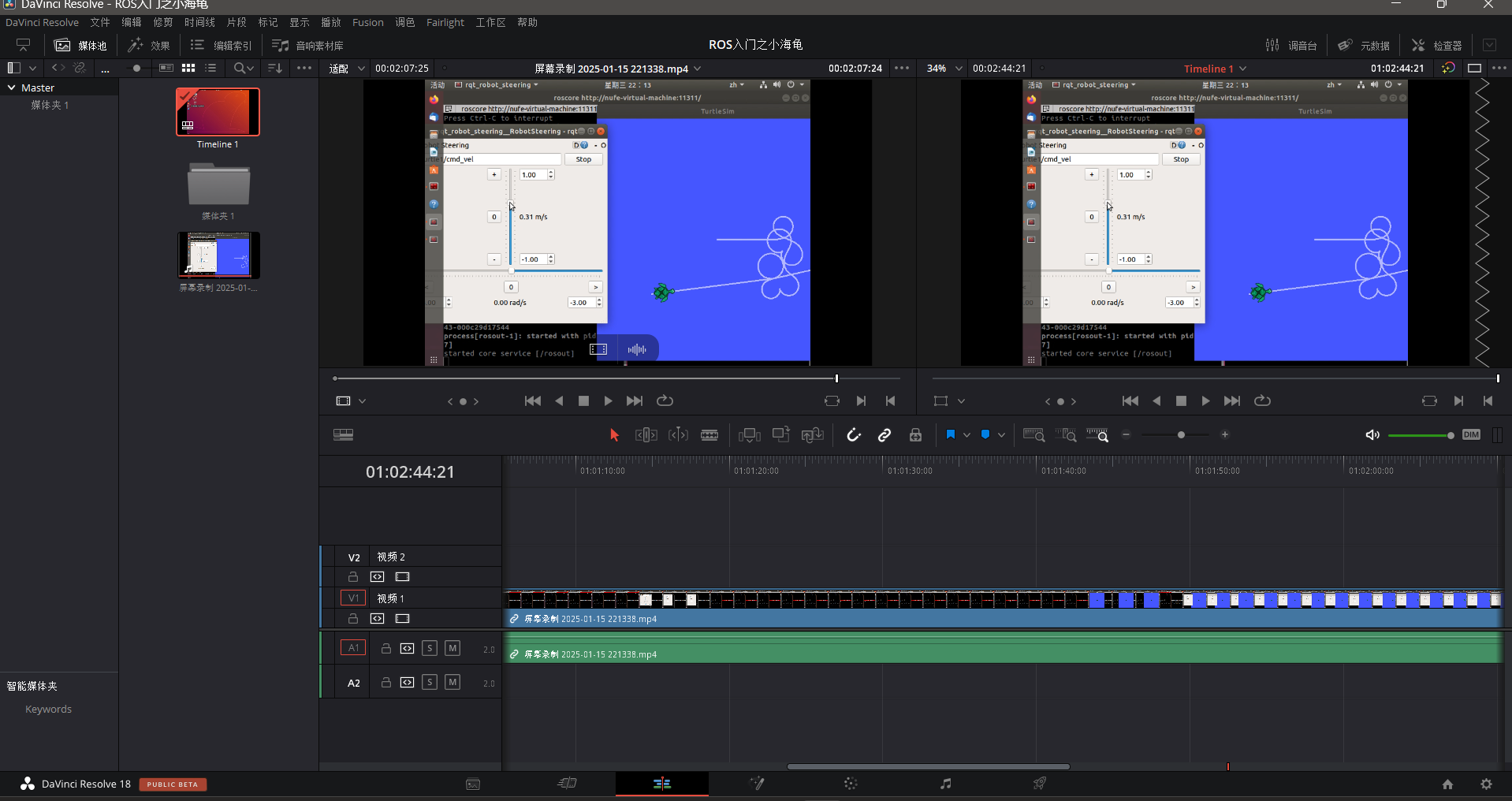
Task: Open the 效果 panel button
Action: tap(149, 46)
